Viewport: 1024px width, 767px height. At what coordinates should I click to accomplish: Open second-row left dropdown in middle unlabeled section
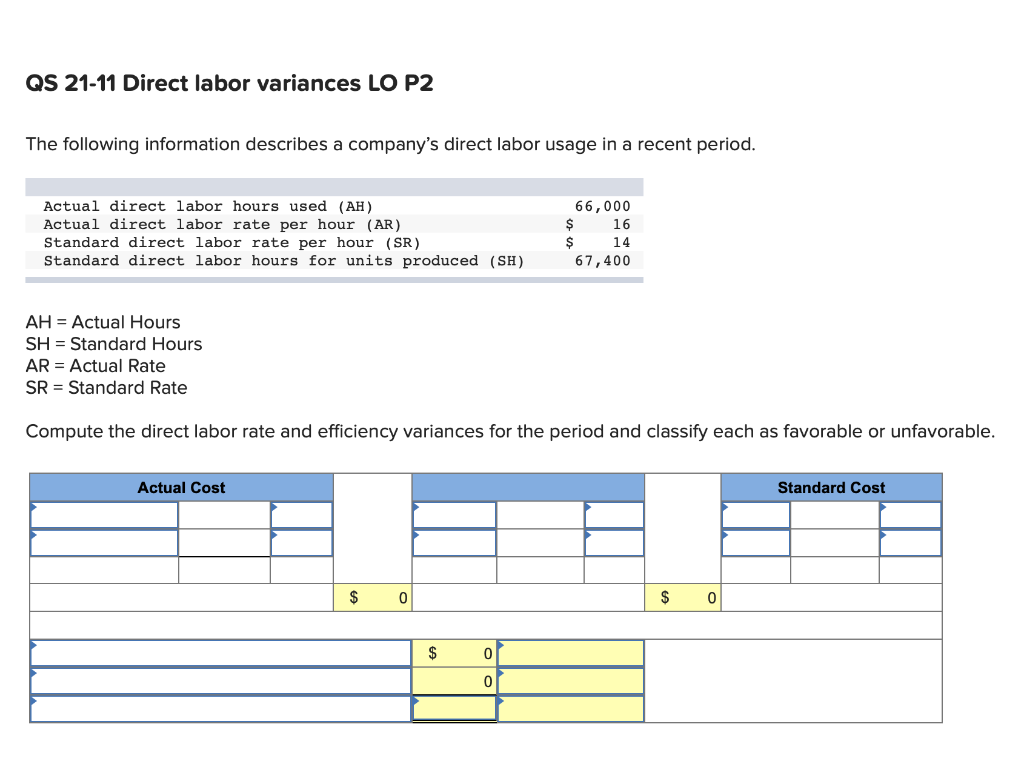pos(455,543)
